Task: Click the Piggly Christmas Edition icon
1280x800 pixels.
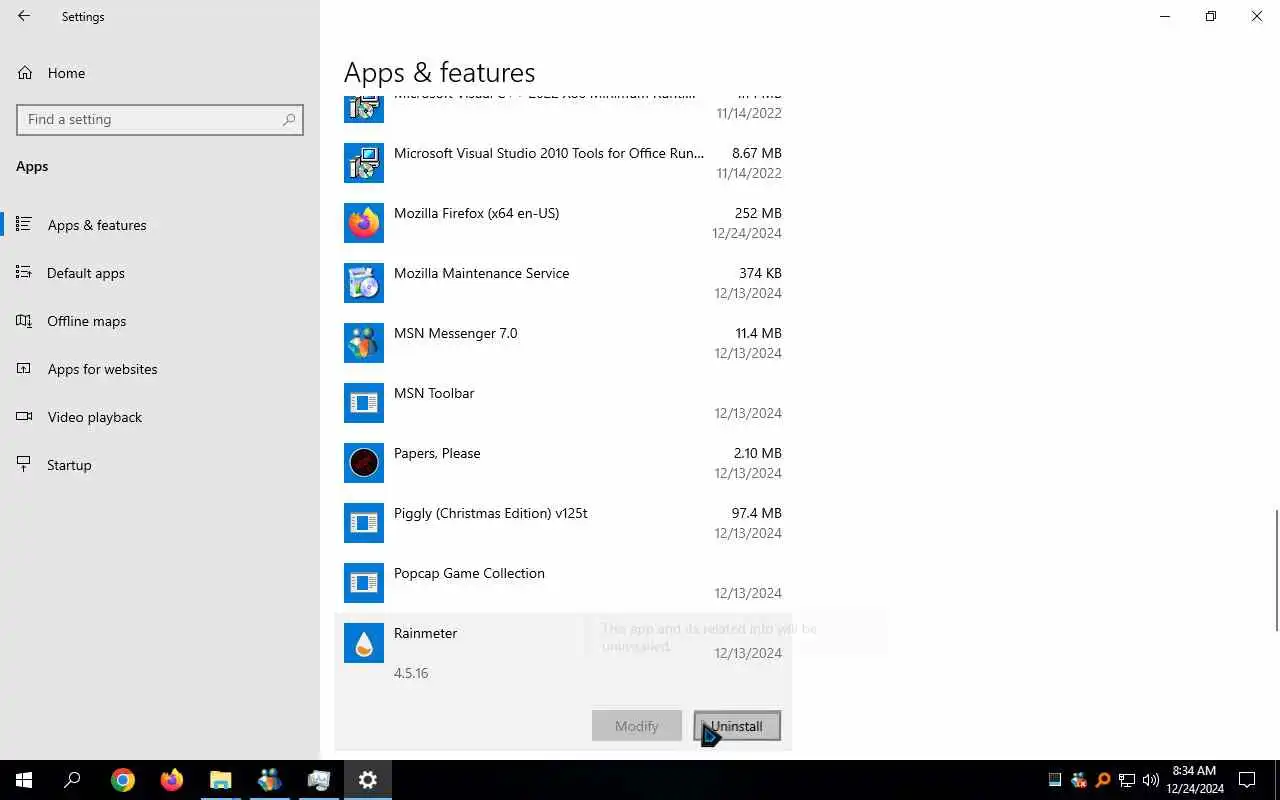Action: pos(364,523)
